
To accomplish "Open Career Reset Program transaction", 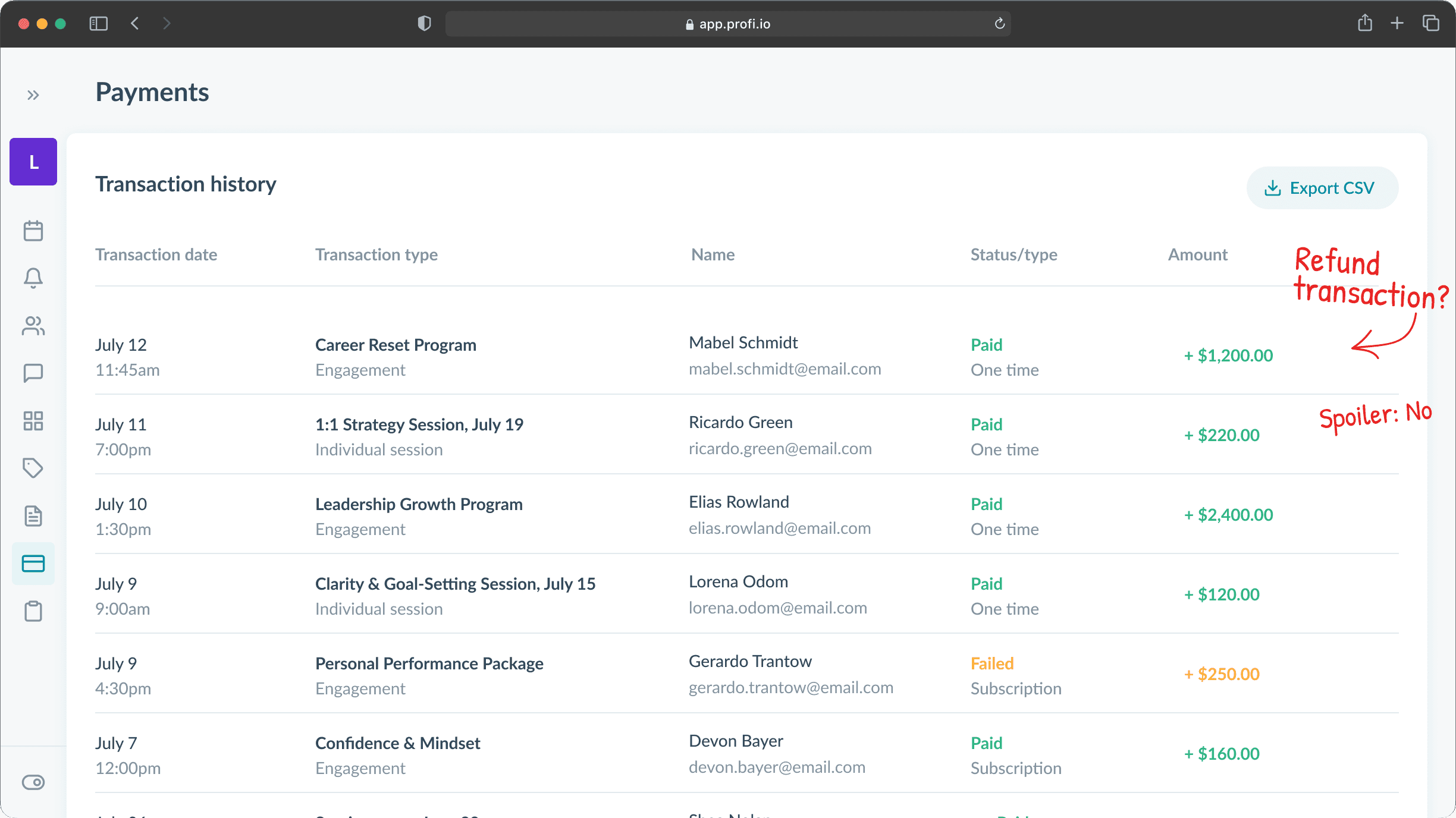I will coord(396,345).
